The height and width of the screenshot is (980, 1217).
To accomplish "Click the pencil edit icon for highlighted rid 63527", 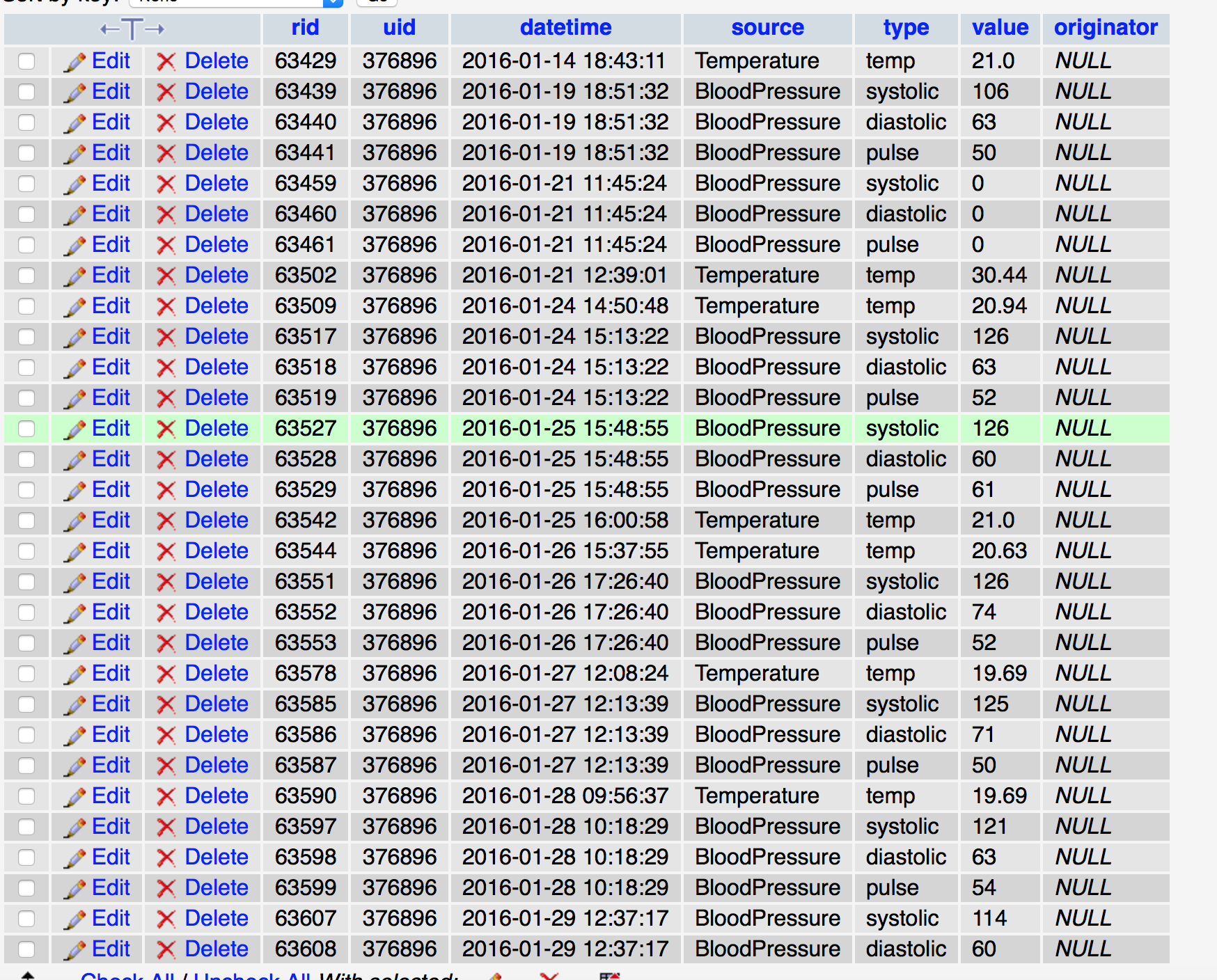I will [x=74, y=429].
